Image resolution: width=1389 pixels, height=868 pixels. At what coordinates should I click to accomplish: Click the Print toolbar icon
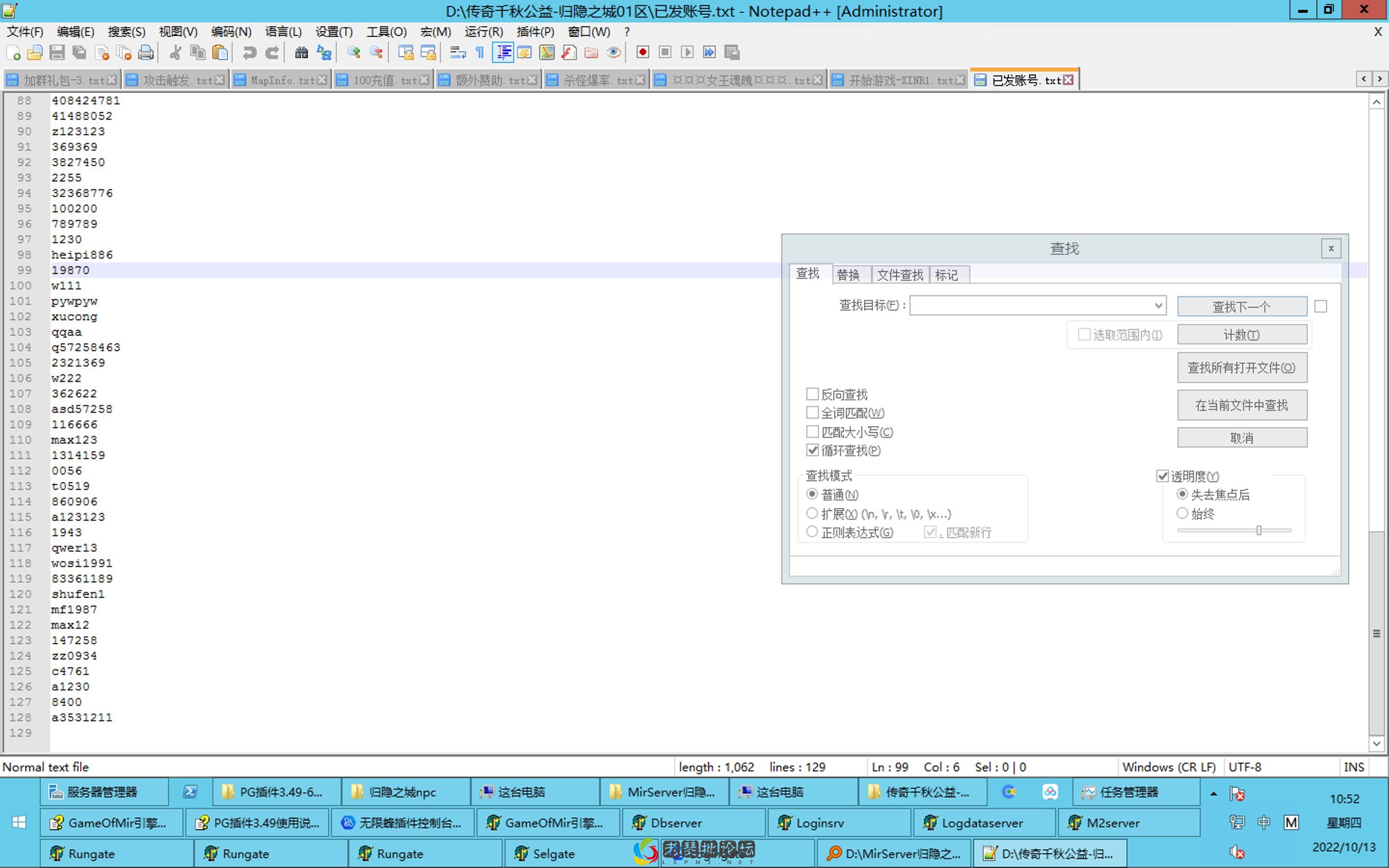[146, 53]
